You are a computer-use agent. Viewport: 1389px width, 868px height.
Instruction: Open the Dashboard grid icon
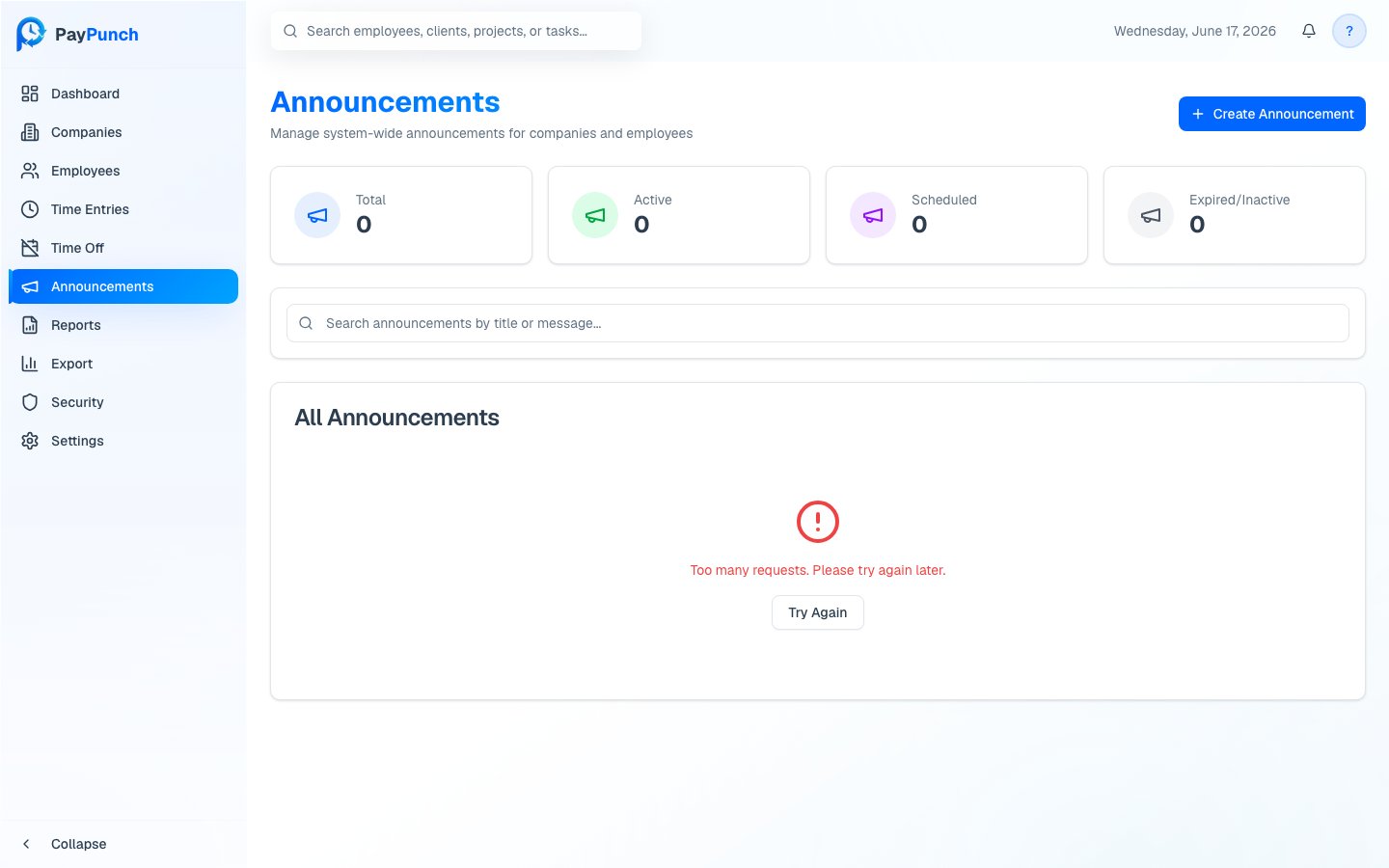click(30, 94)
